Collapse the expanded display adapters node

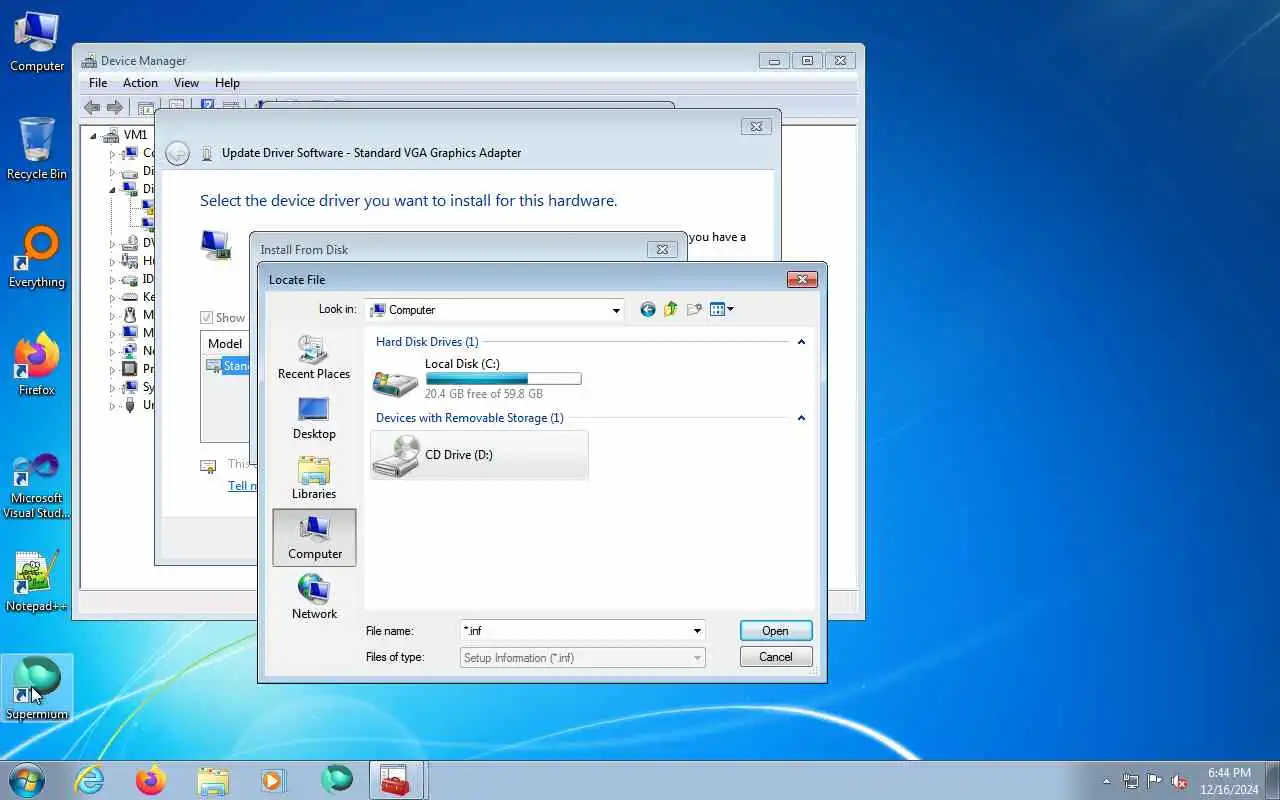click(112, 189)
